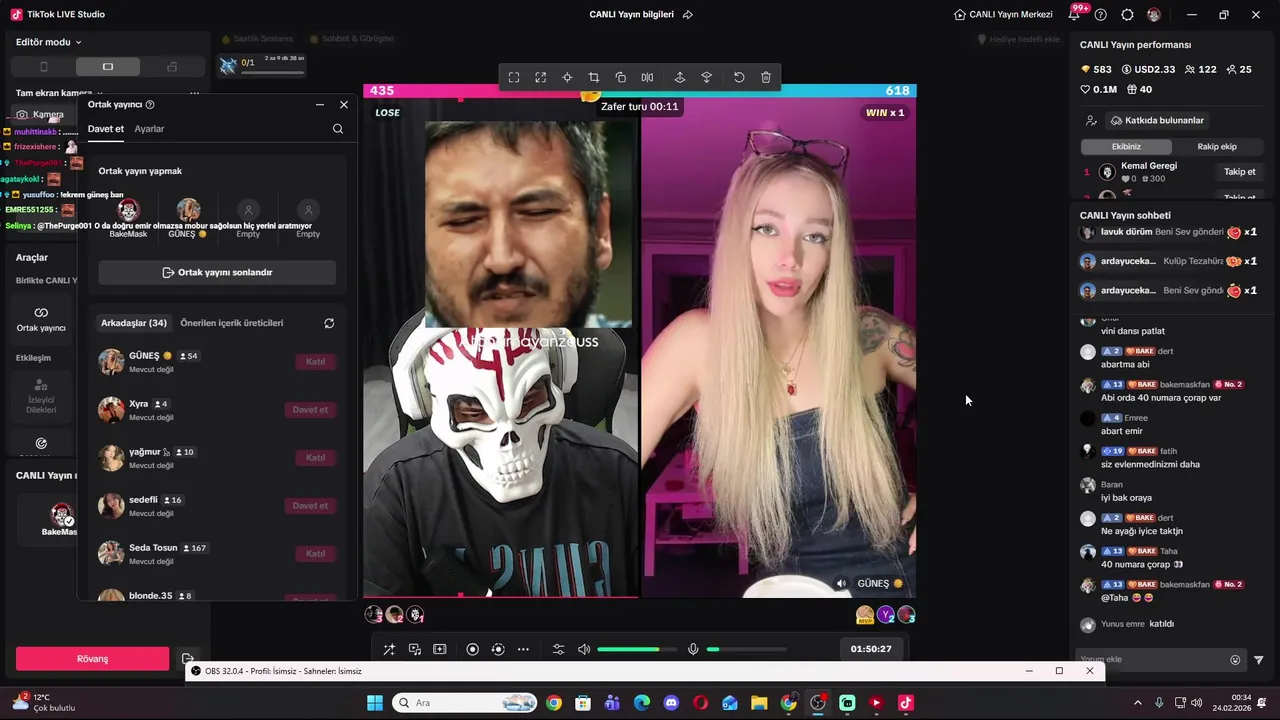The image size is (1280, 720).
Task: Click the search icon in Ortak yayıncı panel
Action: tap(338, 129)
